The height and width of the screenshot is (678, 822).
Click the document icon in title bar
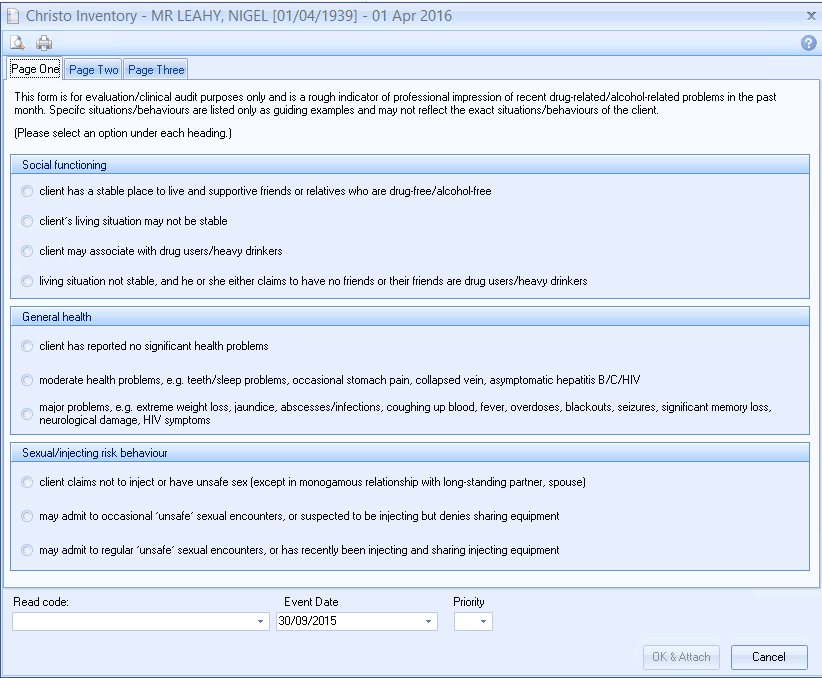point(12,16)
